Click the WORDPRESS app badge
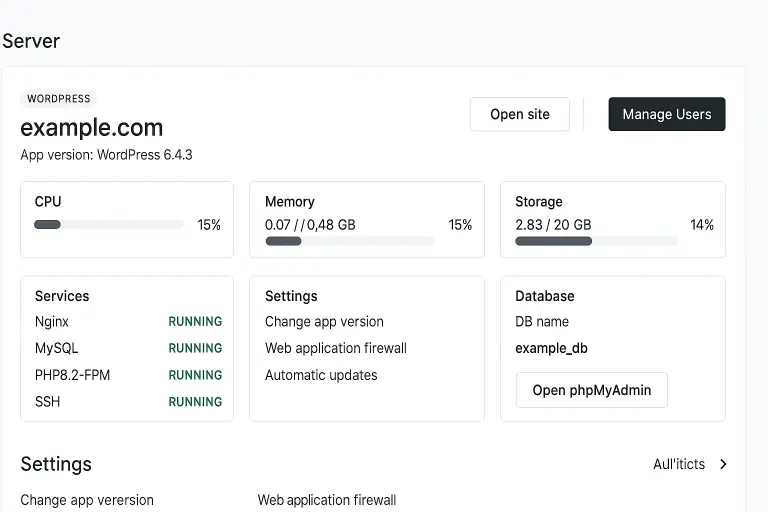768x512 pixels. coord(58,99)
